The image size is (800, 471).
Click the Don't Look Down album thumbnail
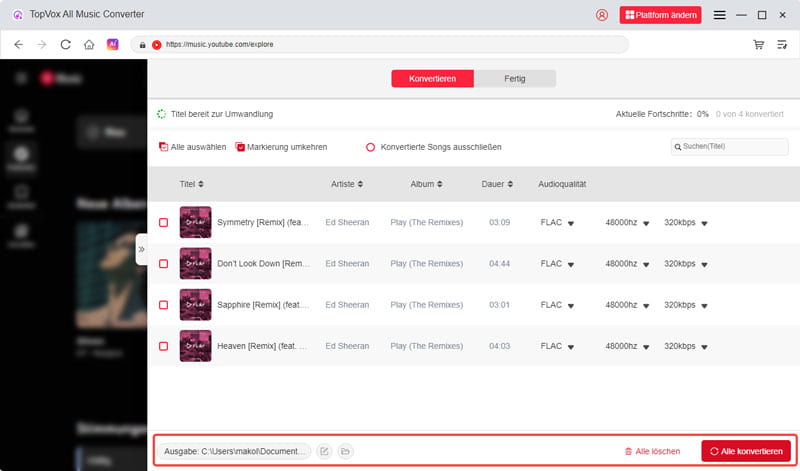195,263
